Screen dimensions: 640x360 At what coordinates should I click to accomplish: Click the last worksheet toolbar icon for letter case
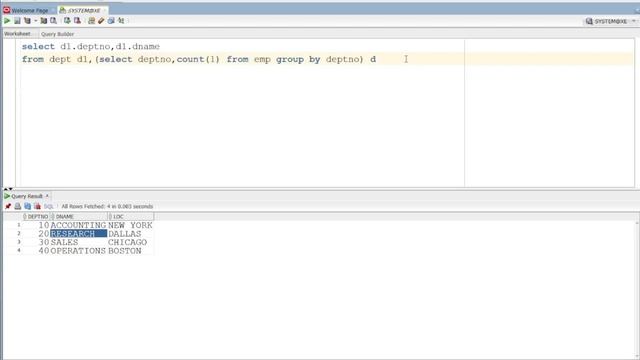click(121, 21)
